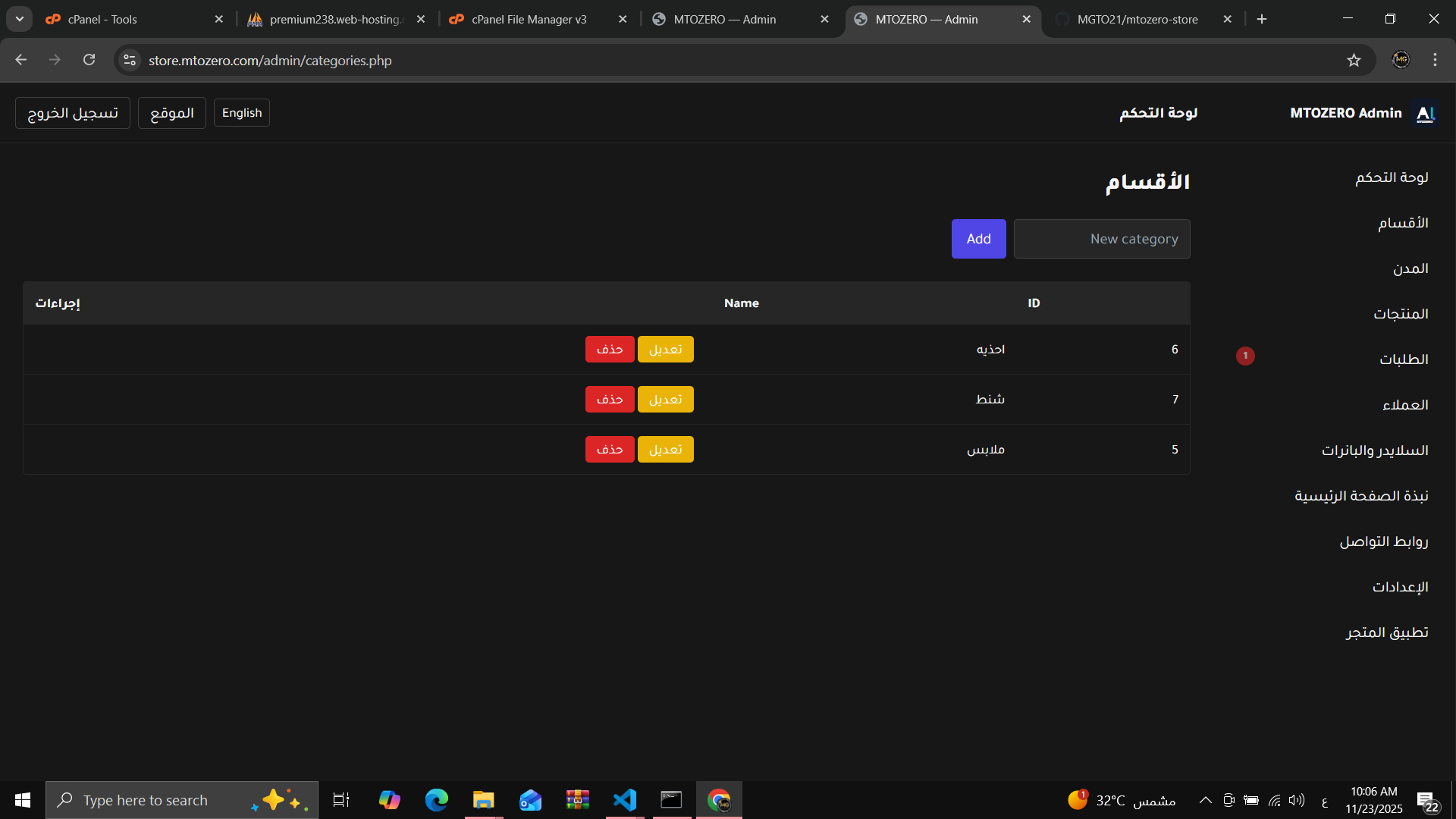1456x819 pixels.
Task: Open Visual Studio Code from the taskbar
Action: point(624,800)
